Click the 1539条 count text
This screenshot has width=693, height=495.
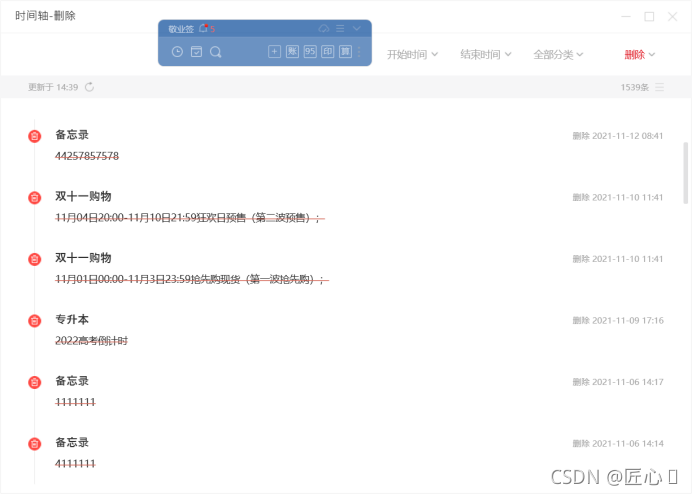point(634,87)
